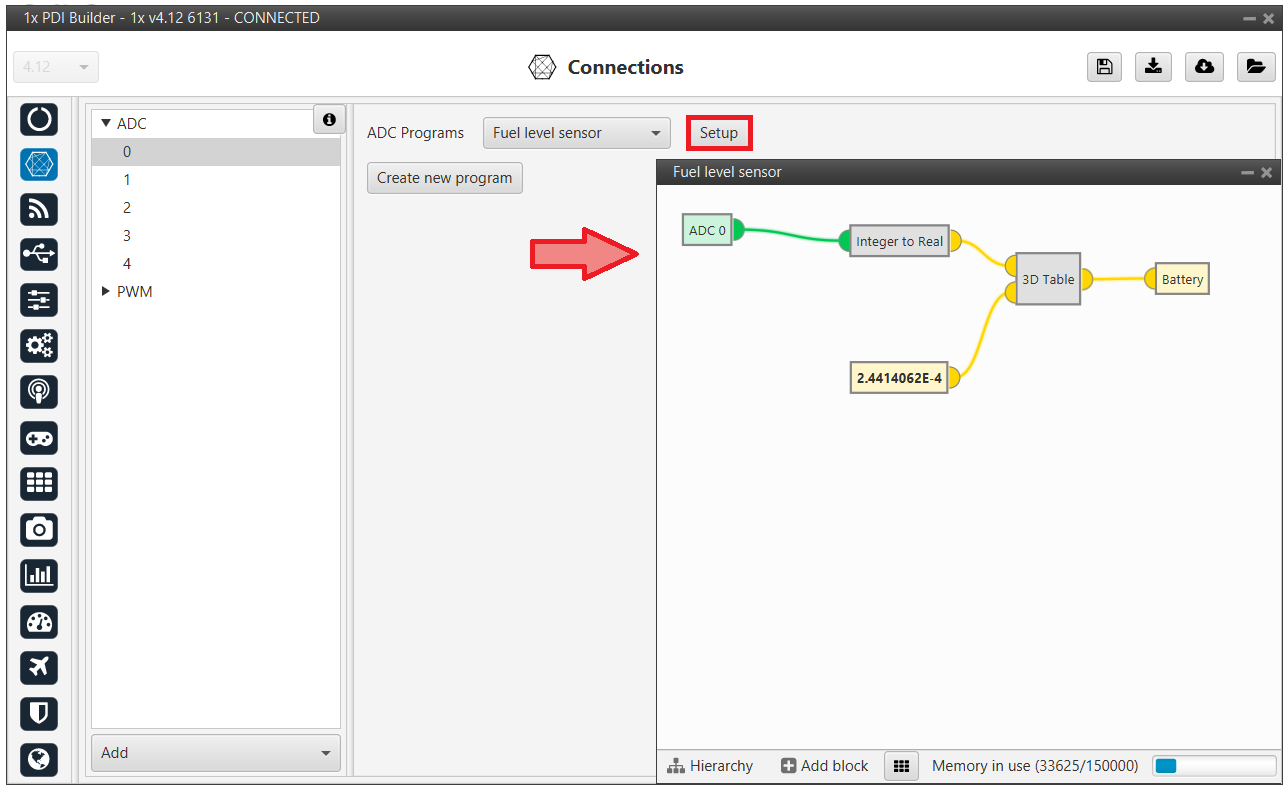Image resolution: width=1286 pixels, height=790 pixels.
Task: Open the 4.12 version dropdown
Action: click(x=56, y=67)
